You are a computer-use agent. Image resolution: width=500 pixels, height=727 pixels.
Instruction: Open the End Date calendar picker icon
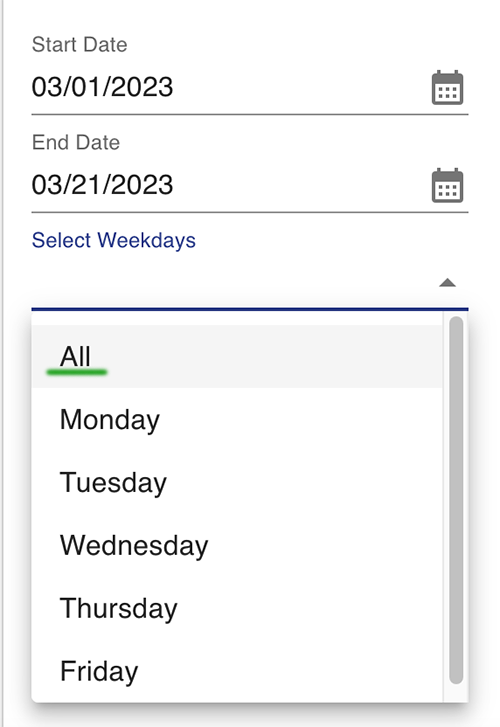[447, 185]
